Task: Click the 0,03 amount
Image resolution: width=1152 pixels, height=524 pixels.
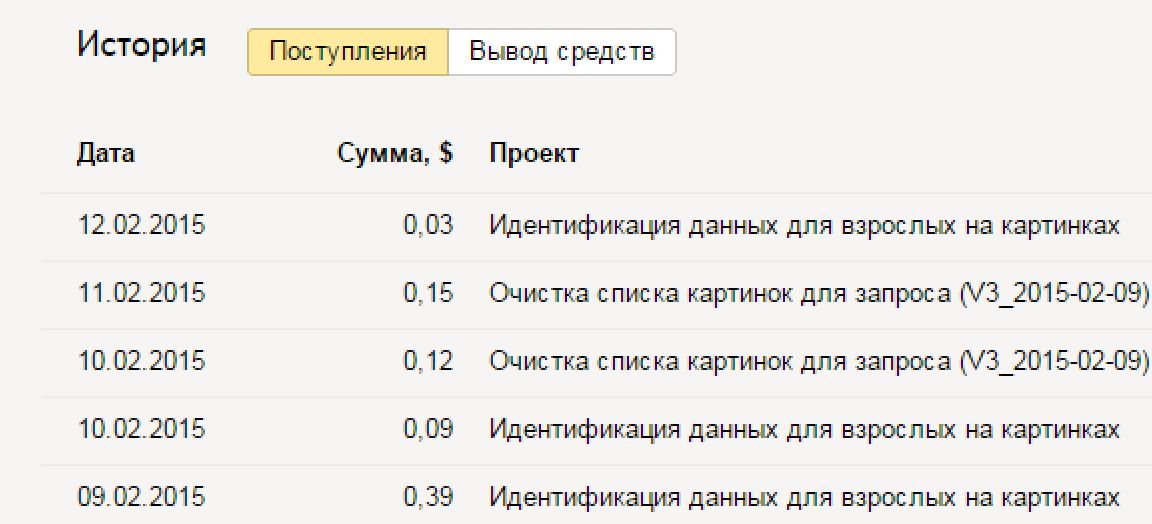Action: pos(428,225)
